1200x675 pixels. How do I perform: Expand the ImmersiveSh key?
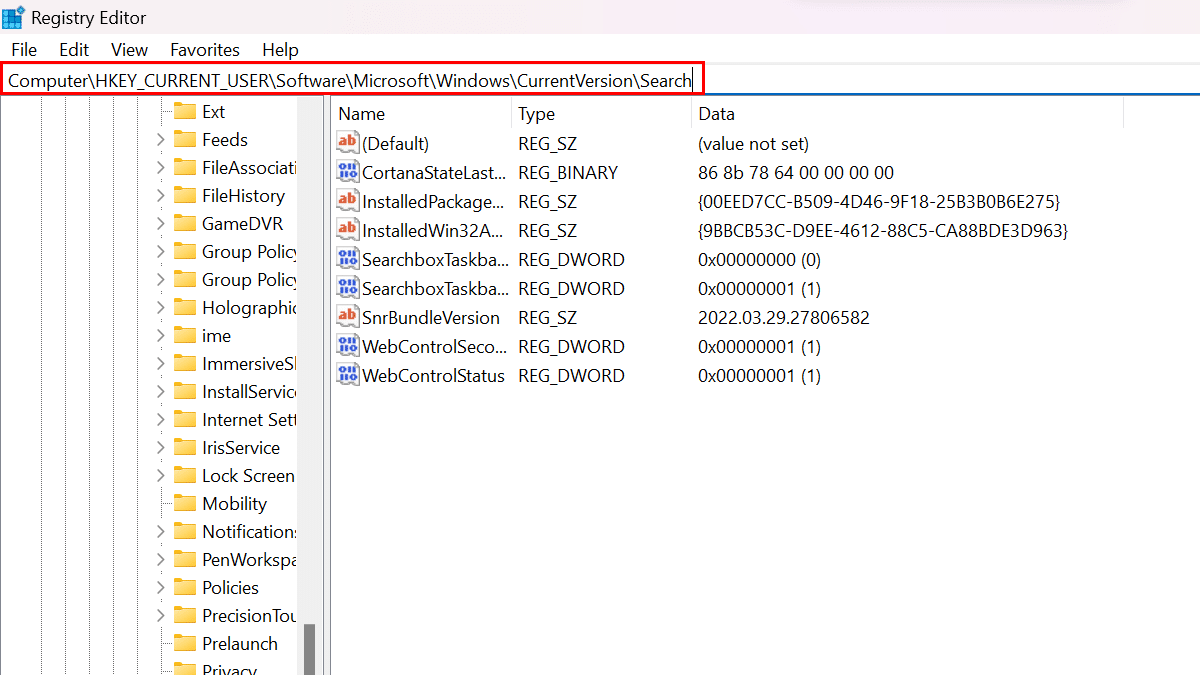[x=160, y=363]
